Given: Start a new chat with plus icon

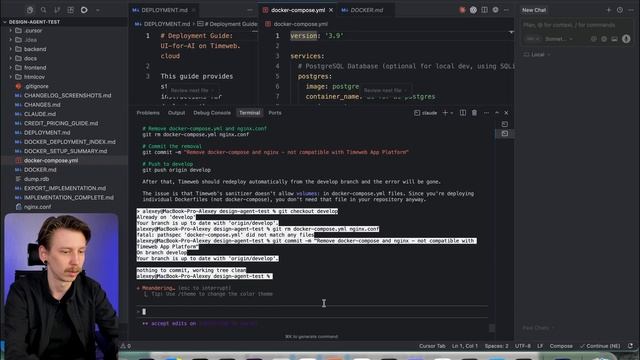Looking at the screenshot, I should click(609, 10).
